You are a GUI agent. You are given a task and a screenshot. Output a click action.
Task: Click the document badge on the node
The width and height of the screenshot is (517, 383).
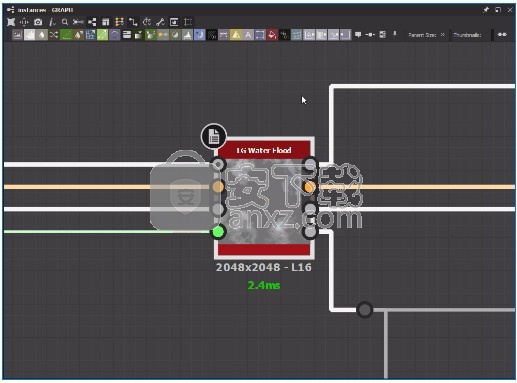click(214, 136)
